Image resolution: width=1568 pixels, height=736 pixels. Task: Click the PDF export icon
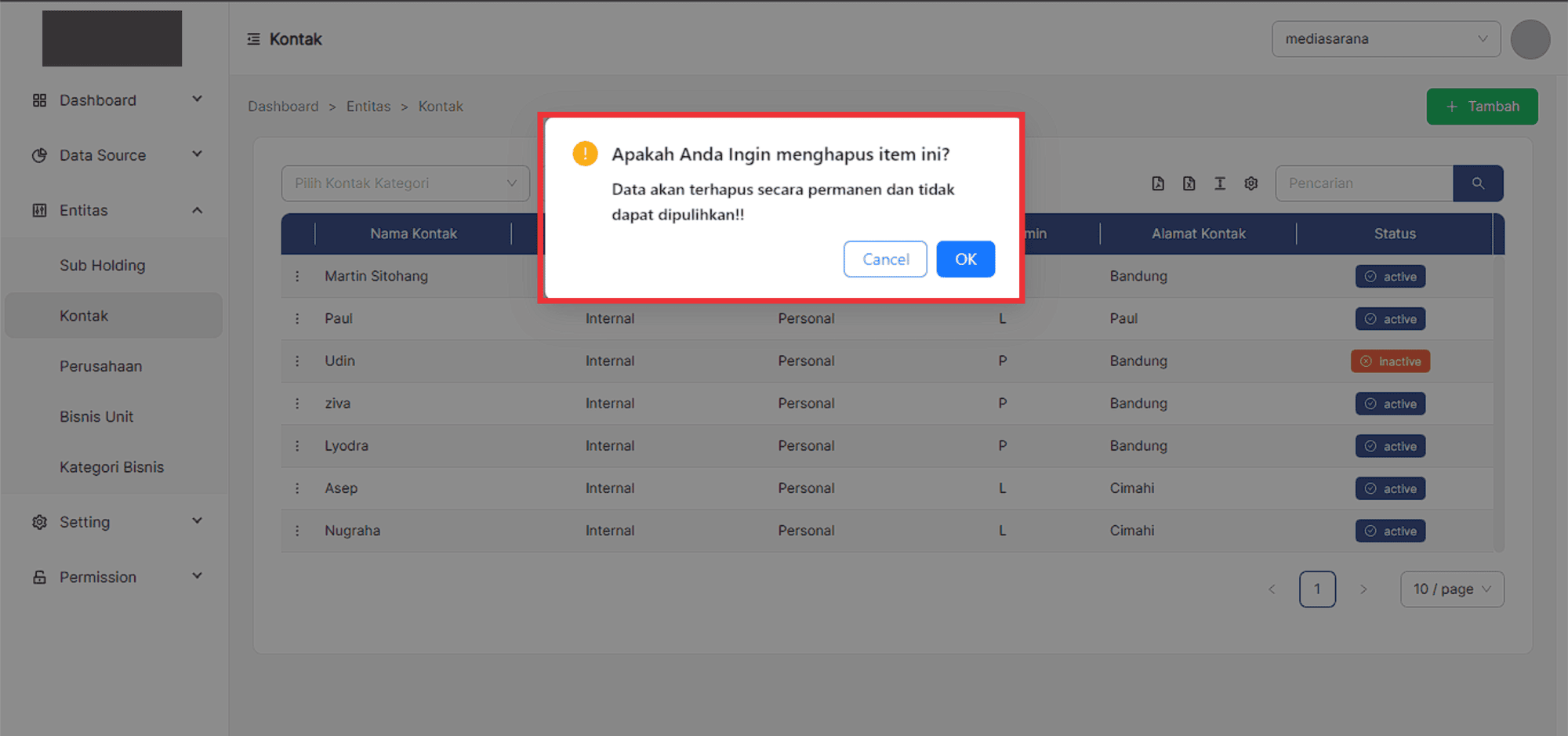click(1158, 183)
